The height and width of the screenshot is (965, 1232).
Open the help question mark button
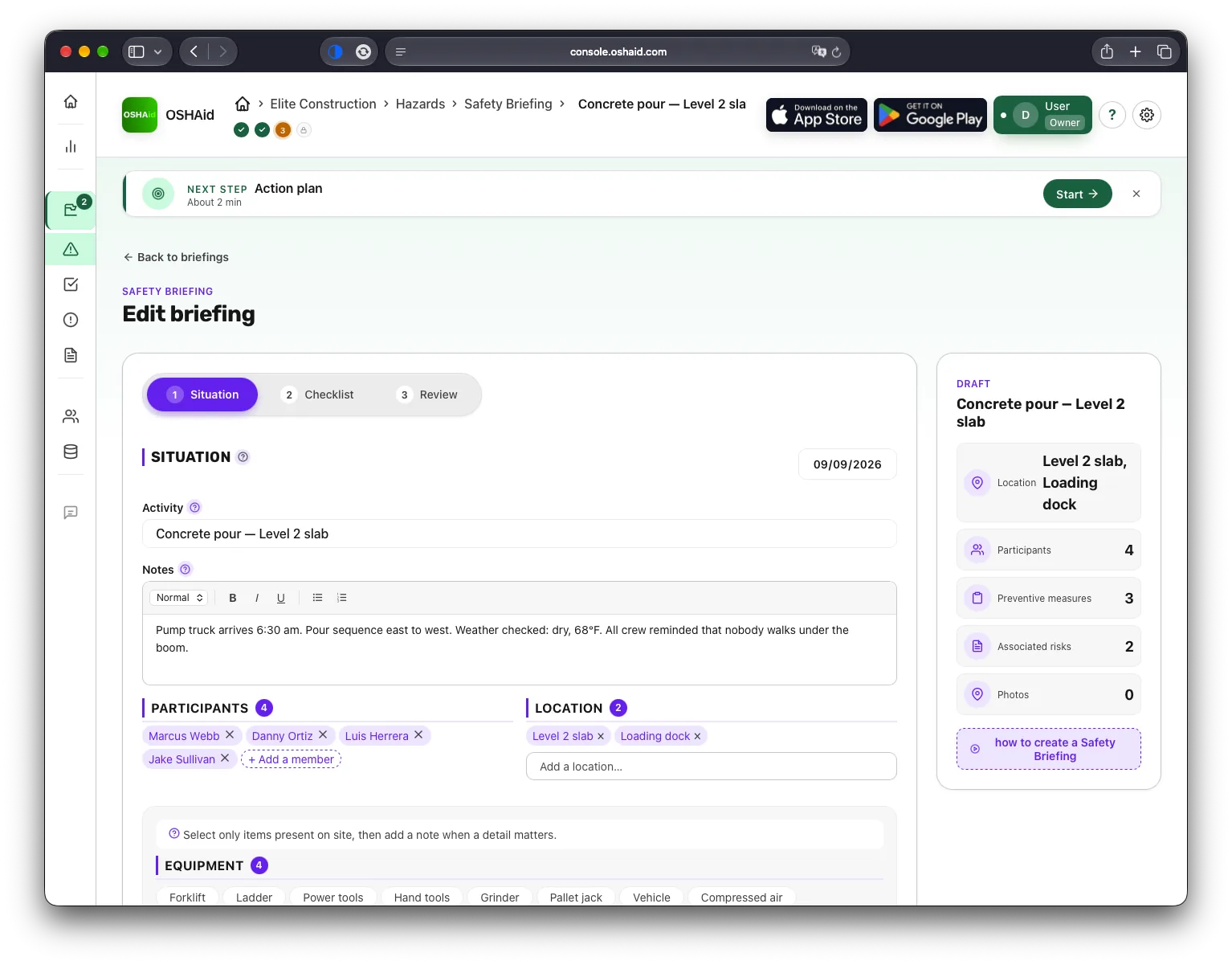coord(1112,115)
